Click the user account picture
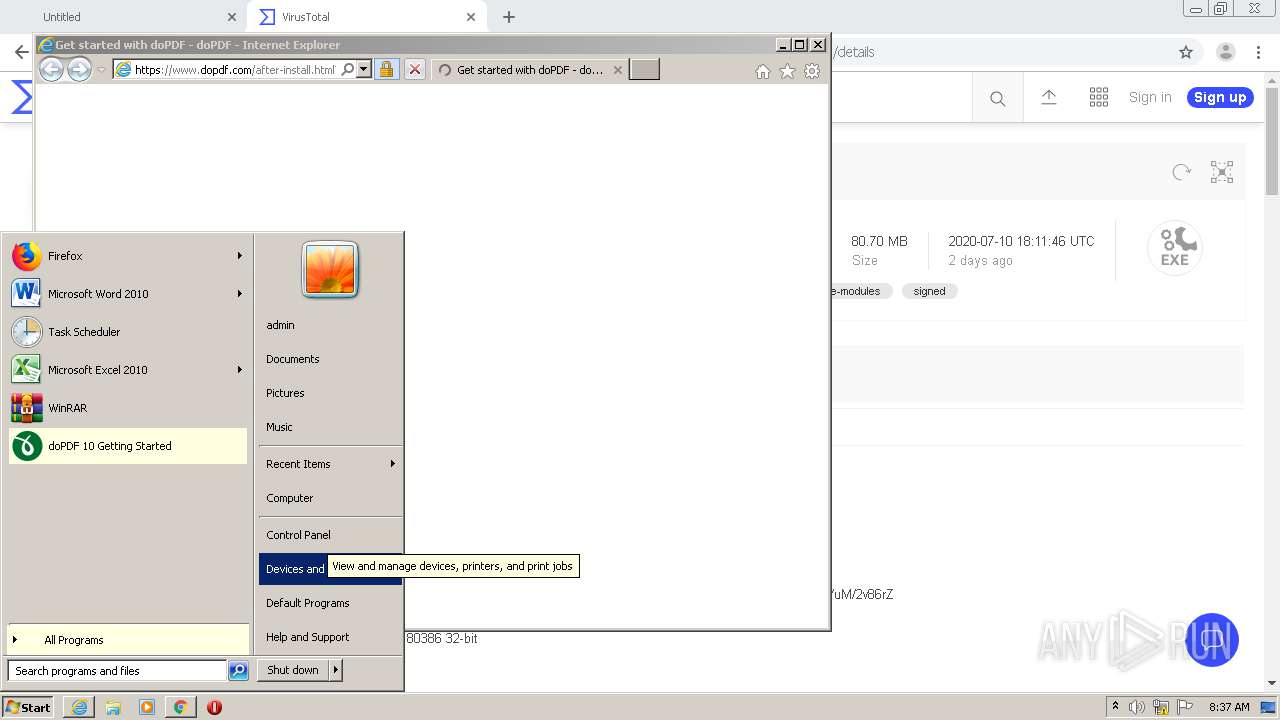Screen dimensions: 1280x720 330,270
